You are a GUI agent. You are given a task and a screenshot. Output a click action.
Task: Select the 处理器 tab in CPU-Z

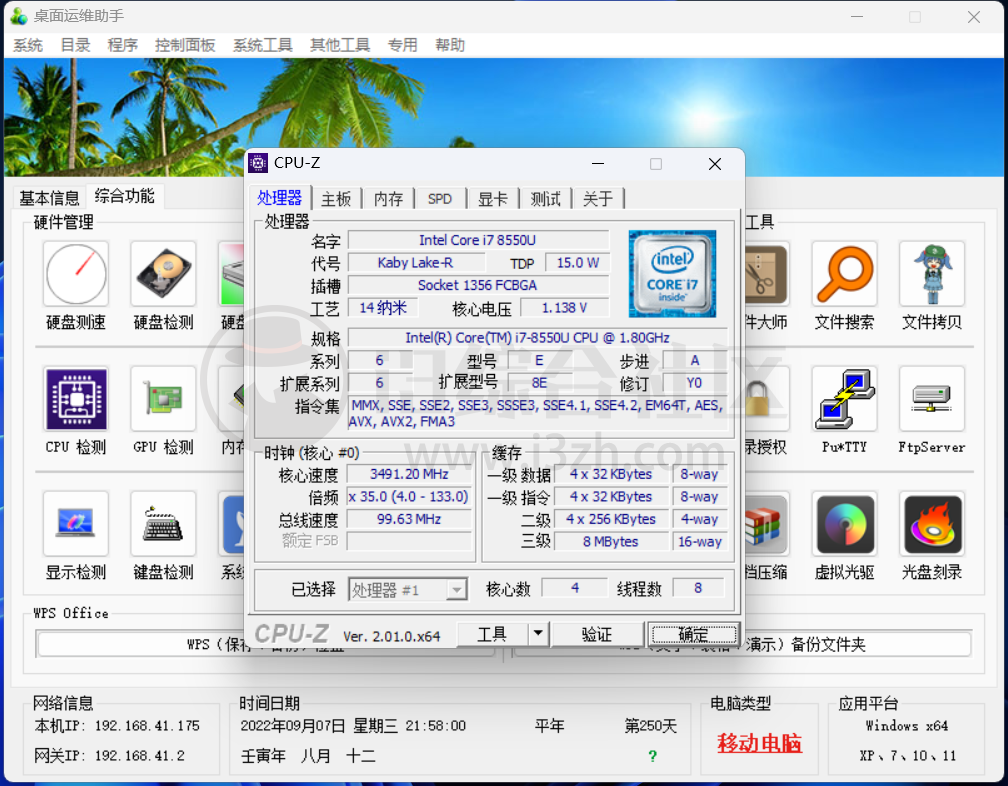[280, 197]
